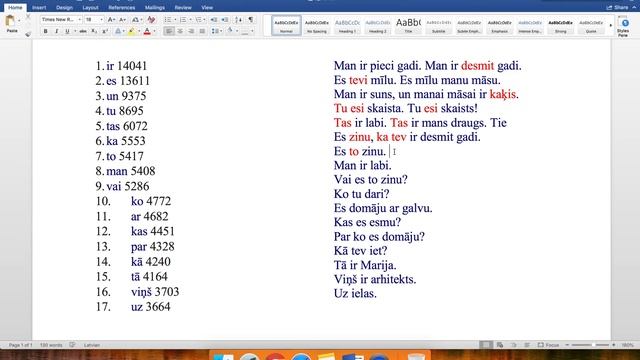Open bullet library dropdown arrow
This screenshot has width=640, height=360.
pyautogui.click(x=176, y=20)
